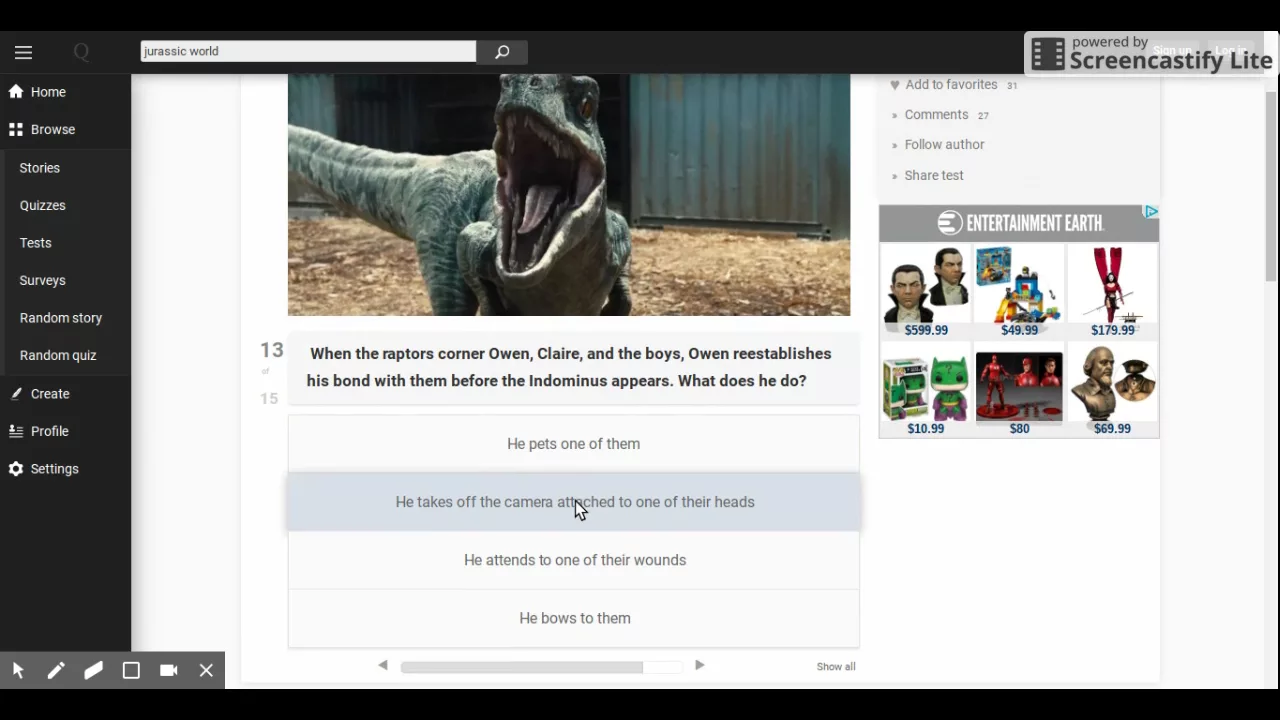Image resolution: width=1280 pixels, height=720 pixels.
Task: Open the Quizzes section
Action: coord(43,205)
